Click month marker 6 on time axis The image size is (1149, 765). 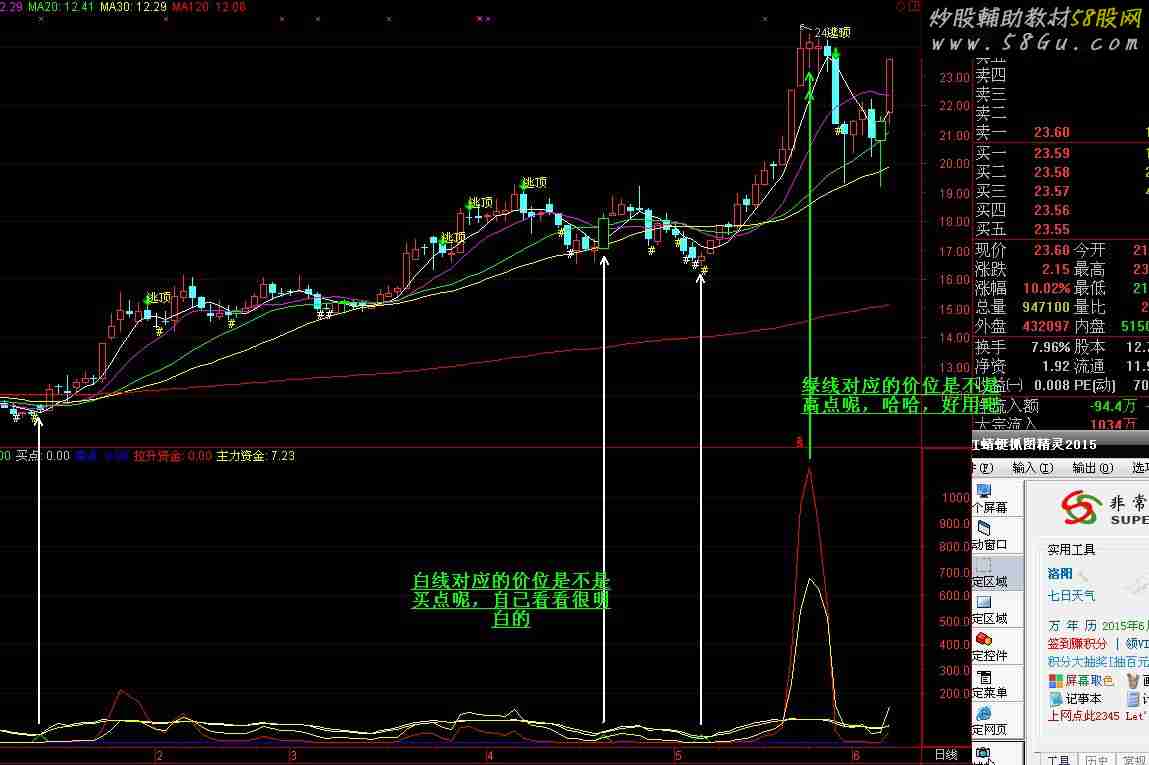click(855, 755)
